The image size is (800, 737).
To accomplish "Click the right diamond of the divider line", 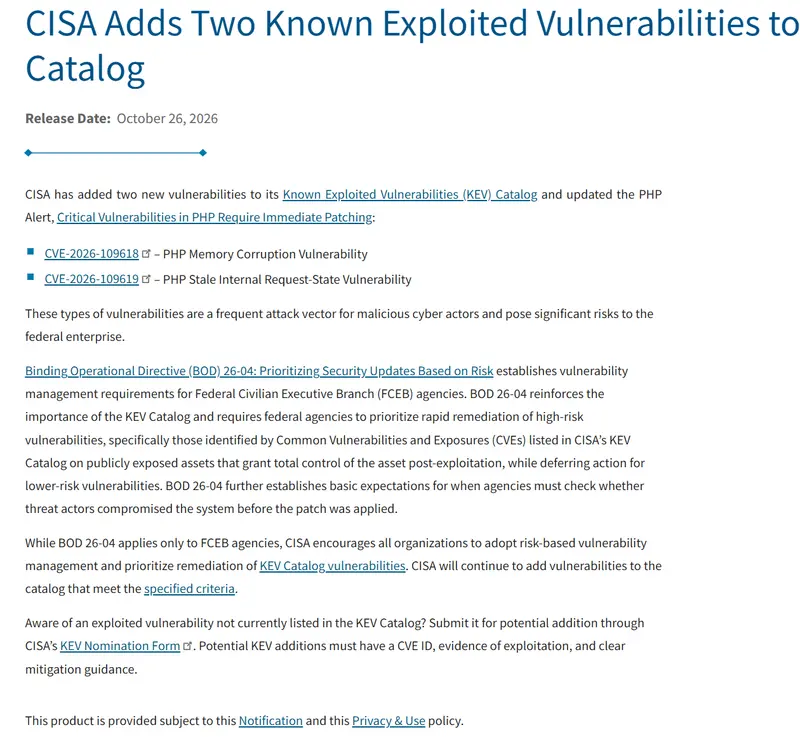I will [x=203, y=153].
